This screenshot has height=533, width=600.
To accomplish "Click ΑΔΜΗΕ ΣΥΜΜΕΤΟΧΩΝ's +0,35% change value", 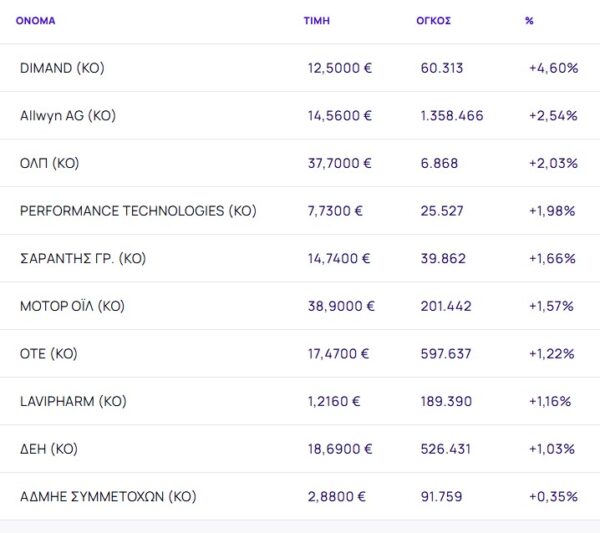I will tap(553, 497).
